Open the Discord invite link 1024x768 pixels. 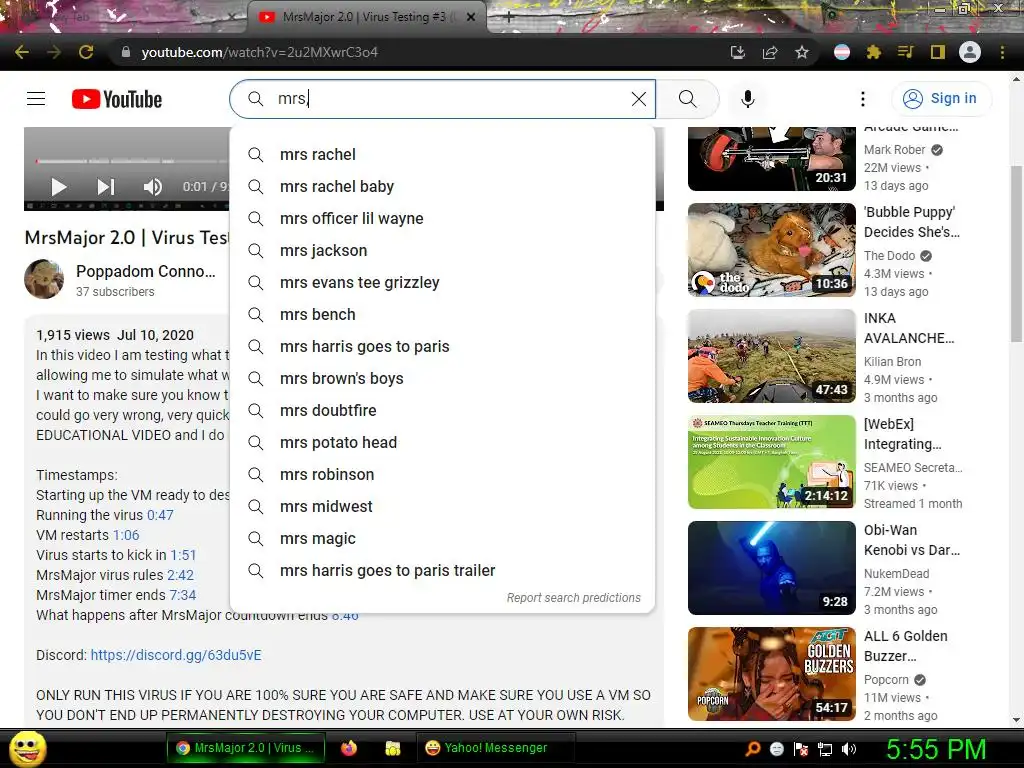click(176, 655)
